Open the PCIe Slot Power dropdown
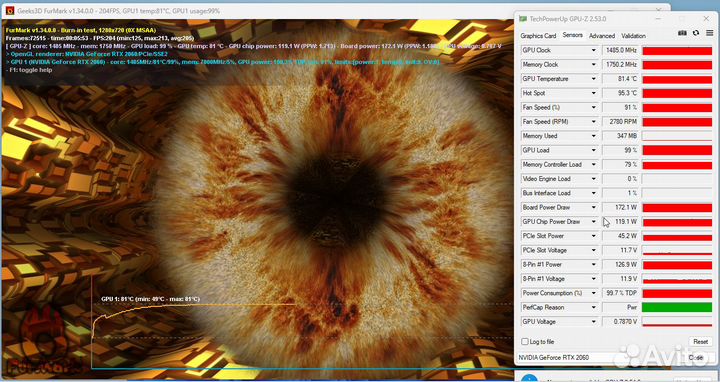The width and height of the screenshot is (720, 382). pyautogui.click(x=593, y=236)
